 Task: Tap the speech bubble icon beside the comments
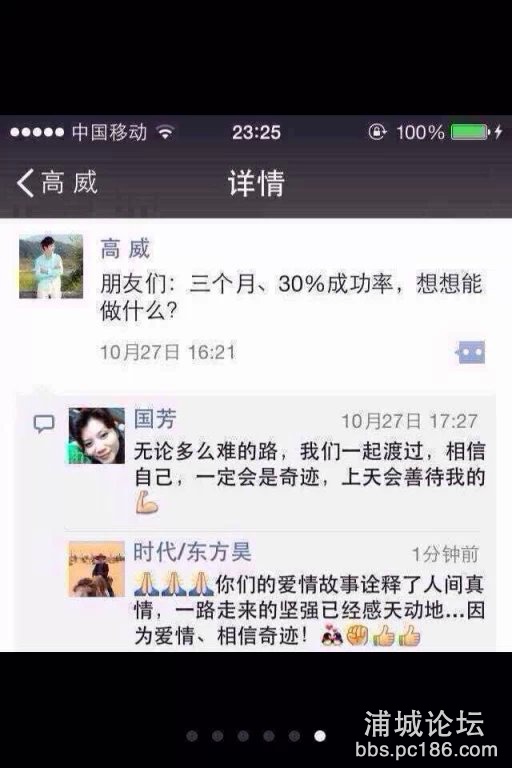point(44,424)
